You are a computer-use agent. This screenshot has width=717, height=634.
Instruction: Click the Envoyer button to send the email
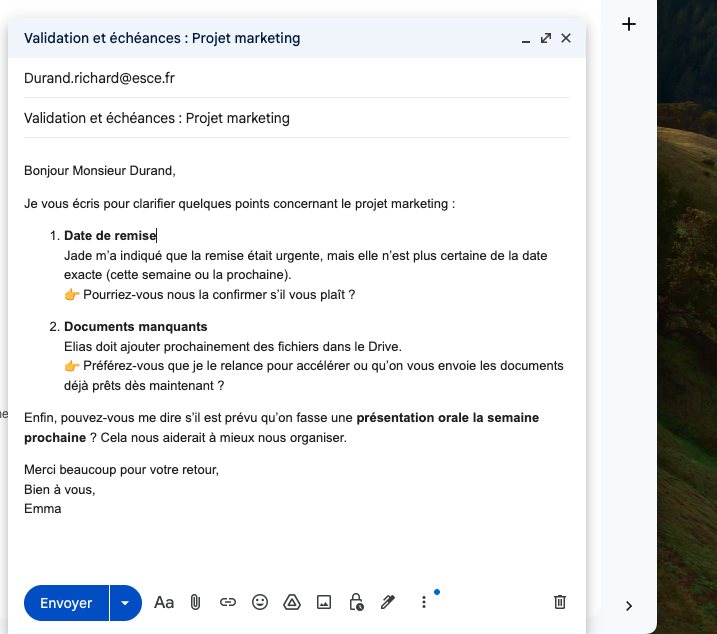point(66,603)
